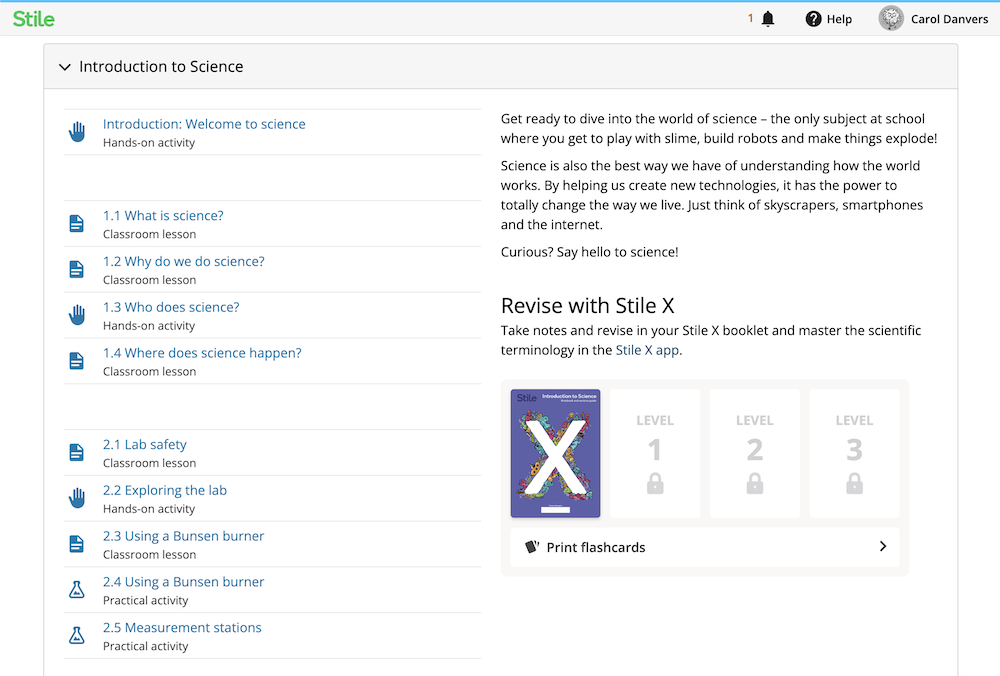Click flask icon beside 2.5 Measurement stations

click(x=77, y=636)
